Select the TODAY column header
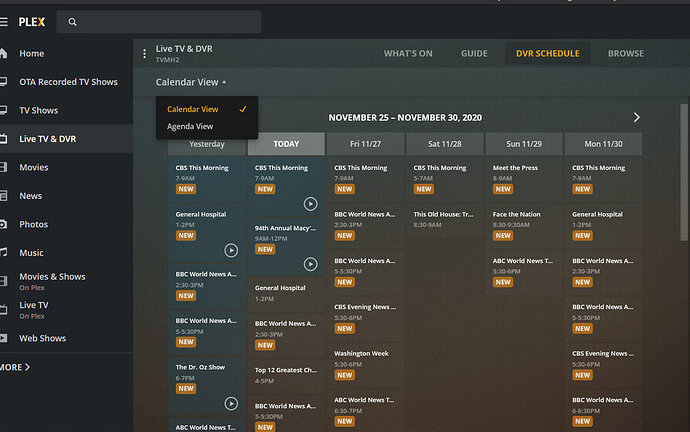The width and height of the screenshot is (690, 432). coord(286,144)
